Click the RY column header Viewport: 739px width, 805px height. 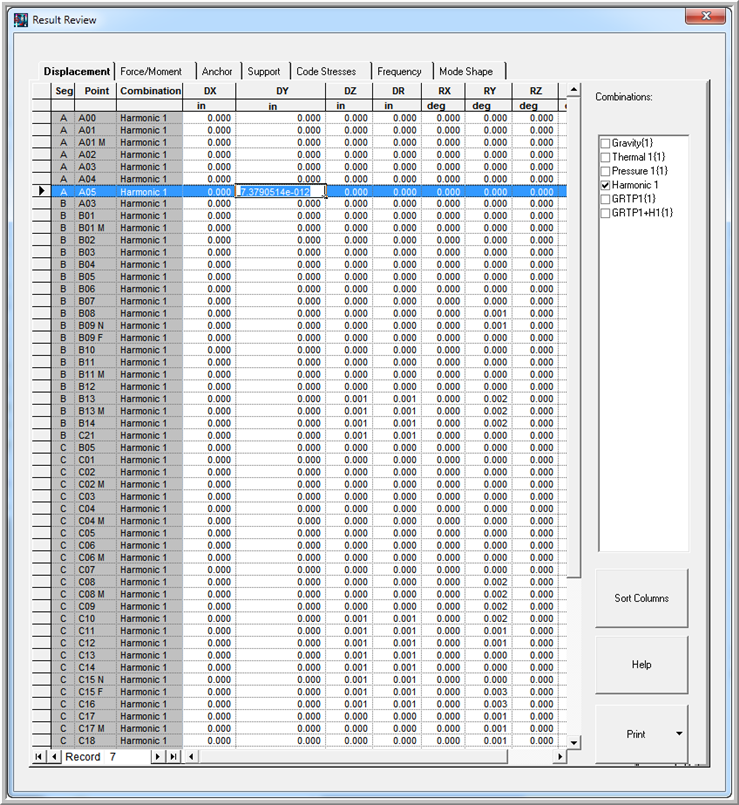[x=489, y=91]
